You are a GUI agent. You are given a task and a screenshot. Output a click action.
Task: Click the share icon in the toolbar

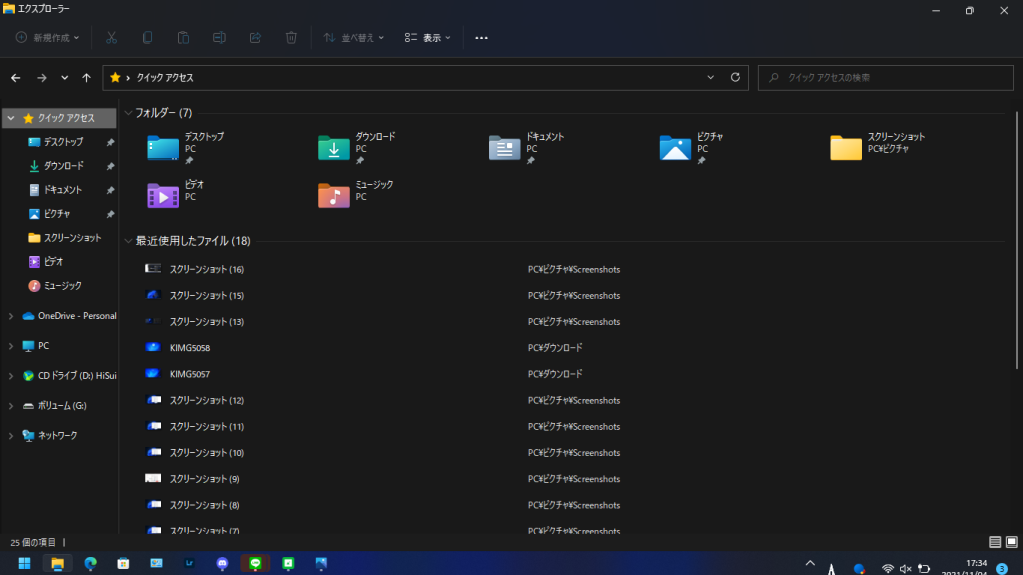(x=255, y=38)
